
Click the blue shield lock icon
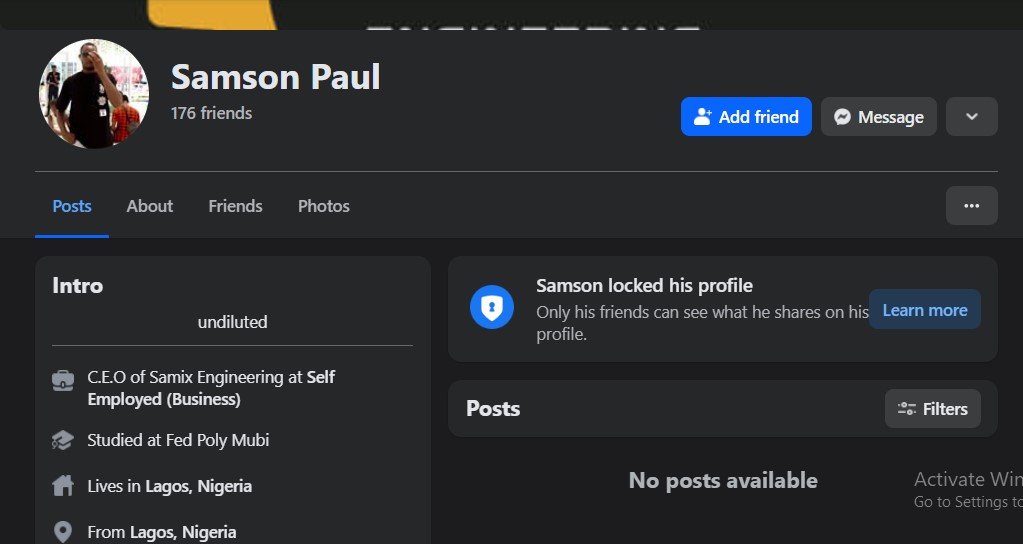492,309
